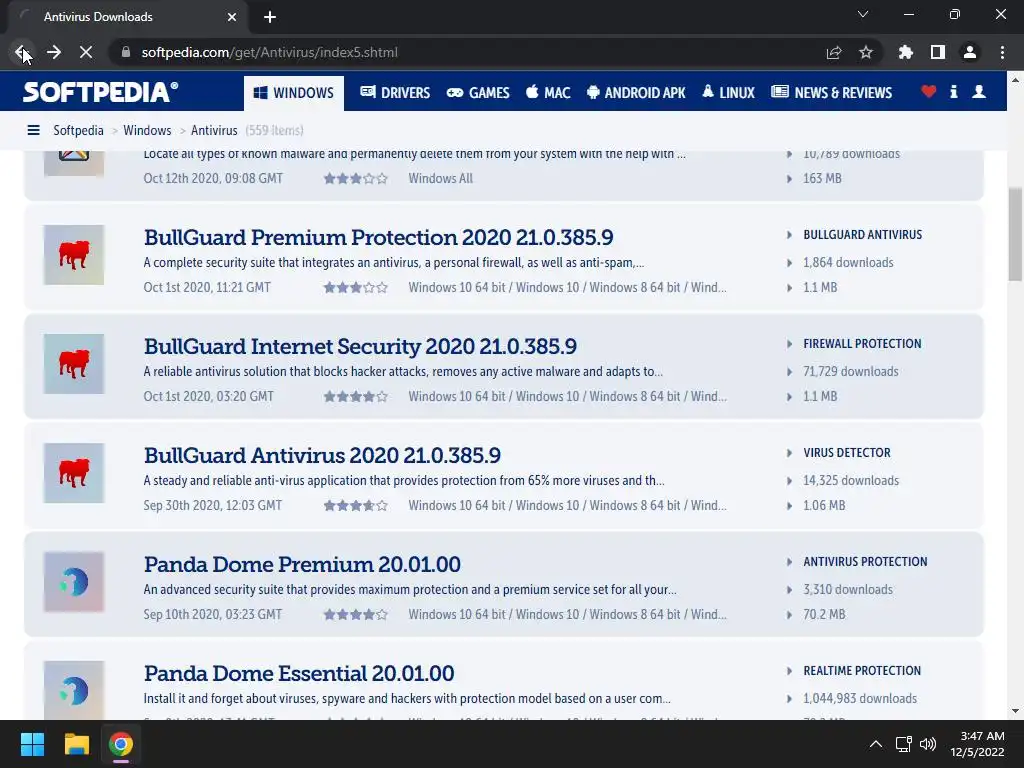The image size is (1024, 768).
Task: Click the Softpedia logo
Action: 101,92
